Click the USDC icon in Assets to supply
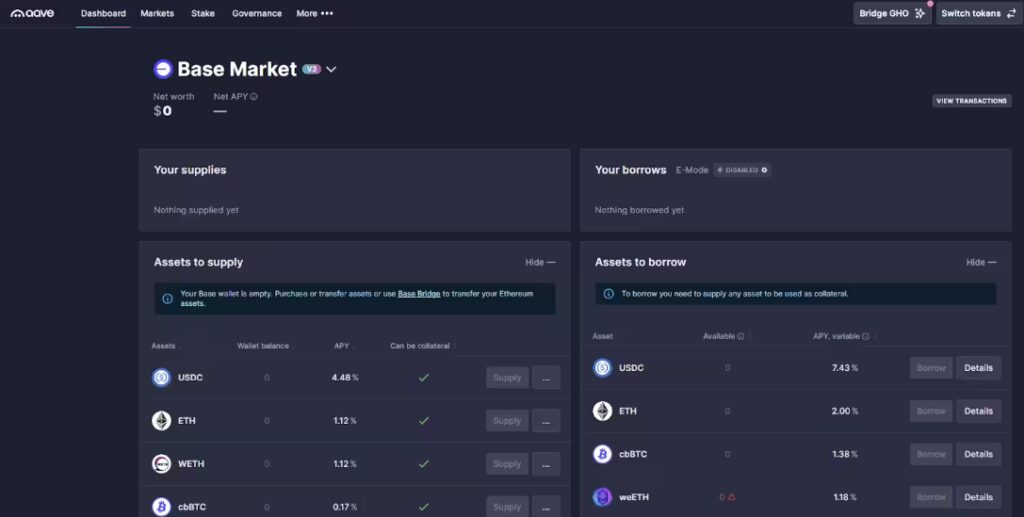This screenshot has height=517, width=1024. (161, 377)
